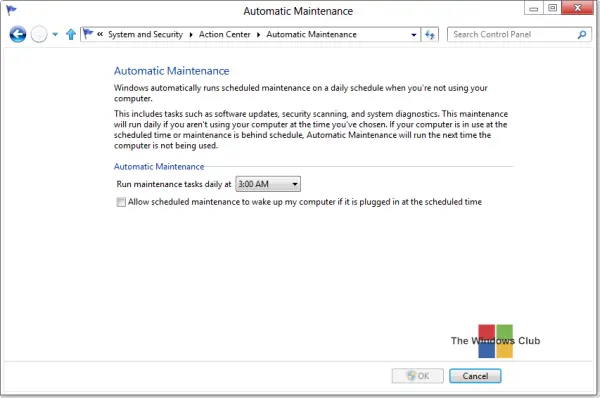Viewport: 600px width, 398px height.
Task: Click the greyed Forward navigation arrow
Action: coord(39,34)
